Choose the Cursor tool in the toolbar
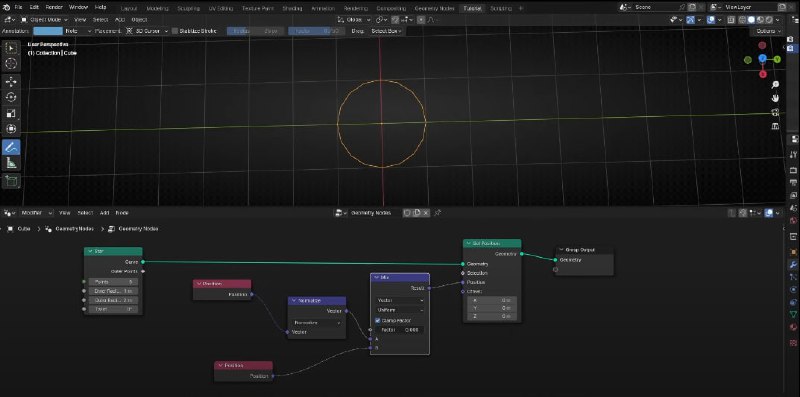Image resolution: width=800 pixels, height=397 pixels. click(x=11, y=64)
